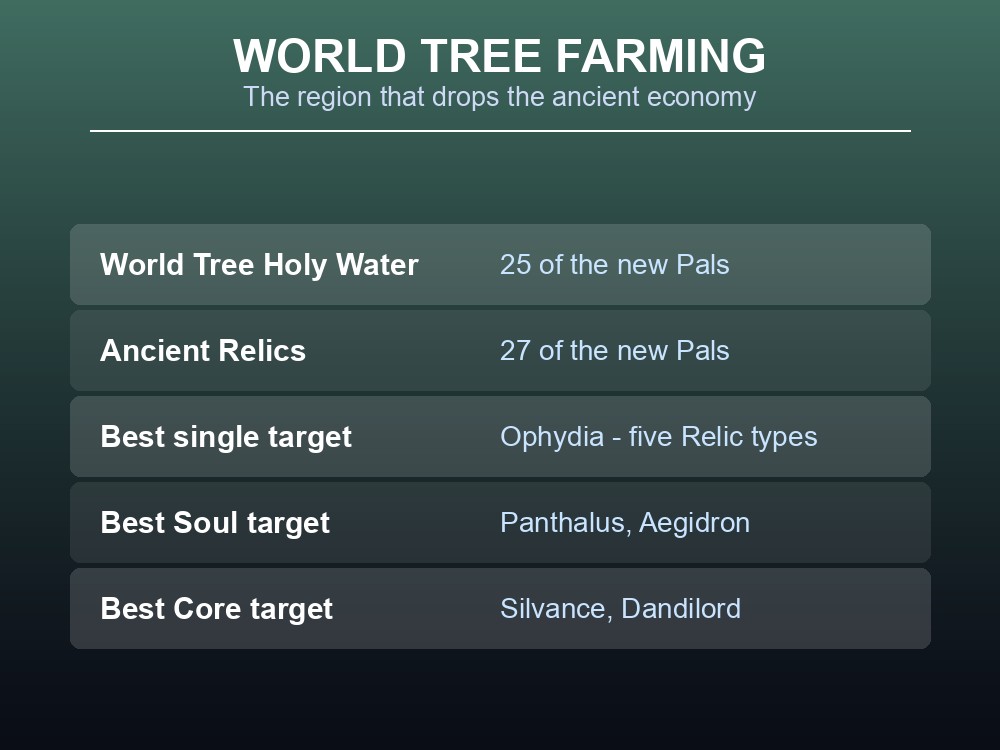1000x750 pixels.
Task: Click the WORLD TREE FARMING title
Action: 499,56
